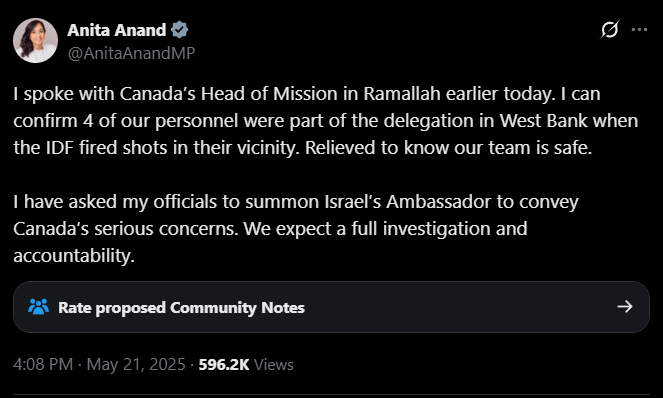Click the line 'Canada's serious concerns'
This screenshot has width=663, height=398.
(270, 229)
